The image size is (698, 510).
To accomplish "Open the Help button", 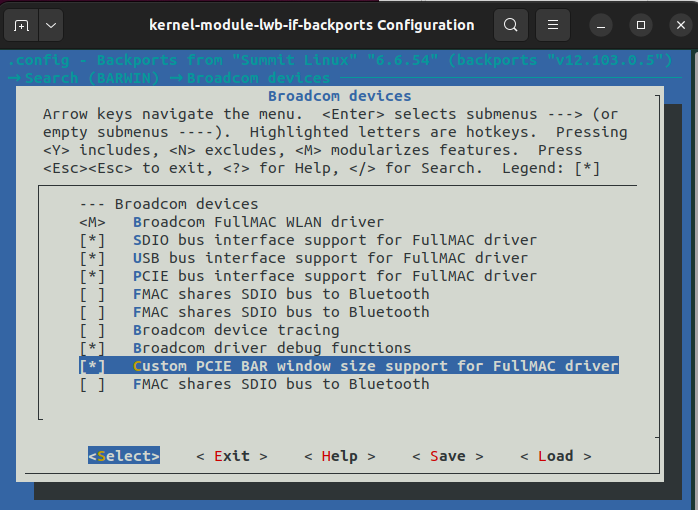I will [339, 456].
